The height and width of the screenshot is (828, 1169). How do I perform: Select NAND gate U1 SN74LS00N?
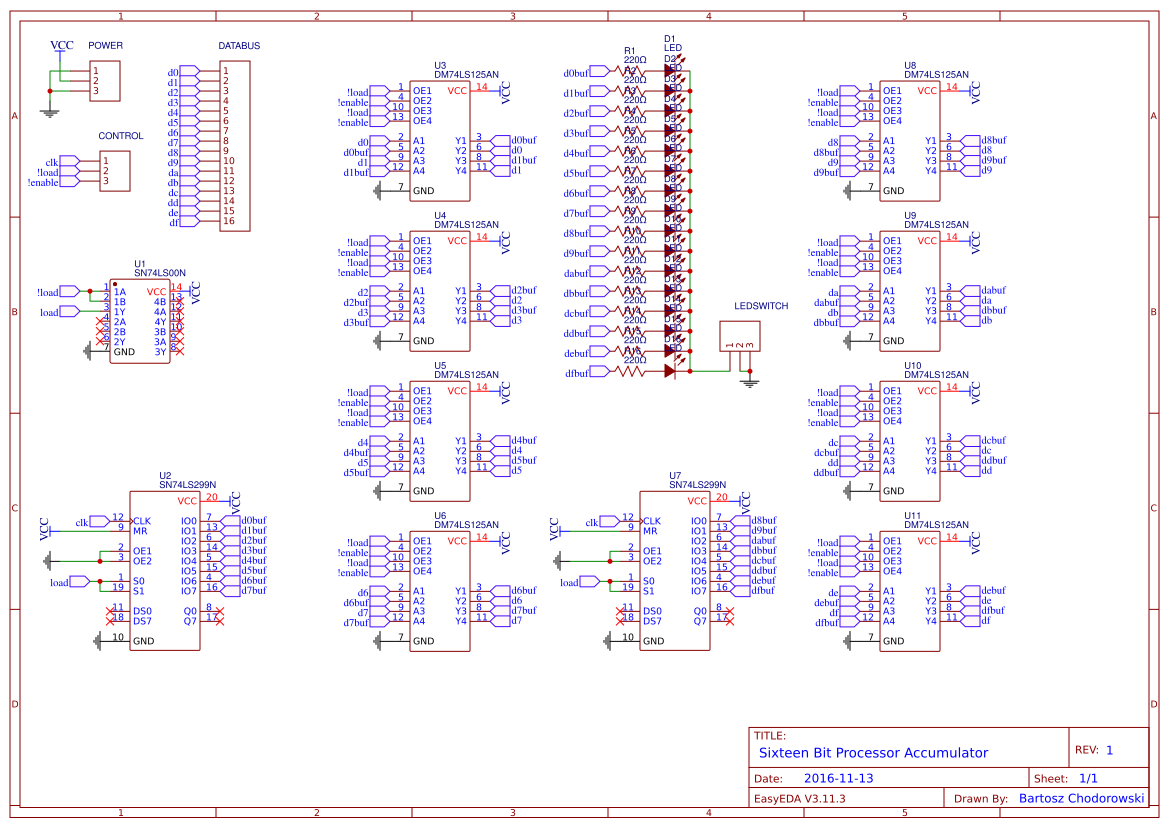pyautogui.click(x=138, y=320)
